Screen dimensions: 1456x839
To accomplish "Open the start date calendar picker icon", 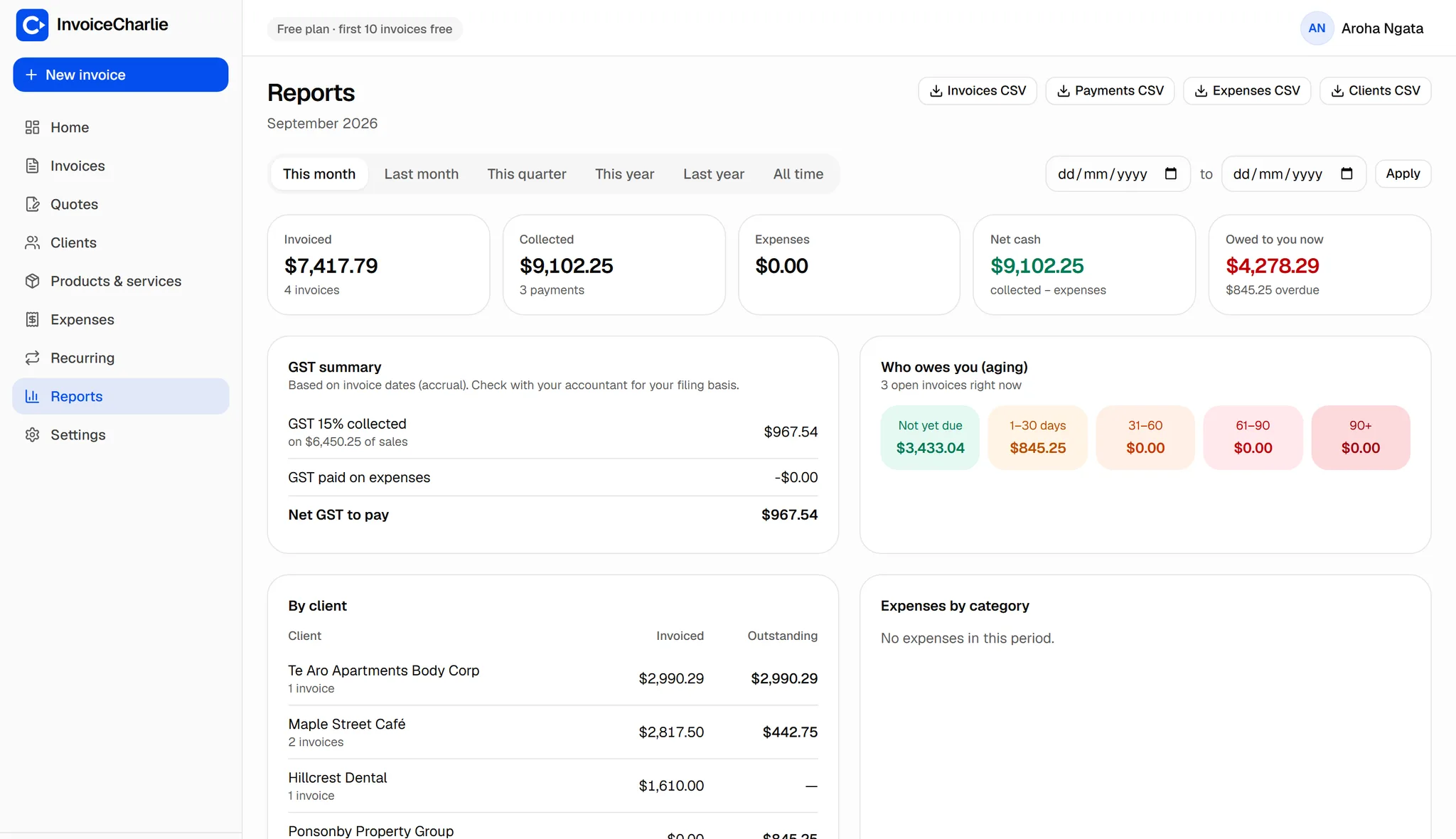I will (x=1171, y=173).
